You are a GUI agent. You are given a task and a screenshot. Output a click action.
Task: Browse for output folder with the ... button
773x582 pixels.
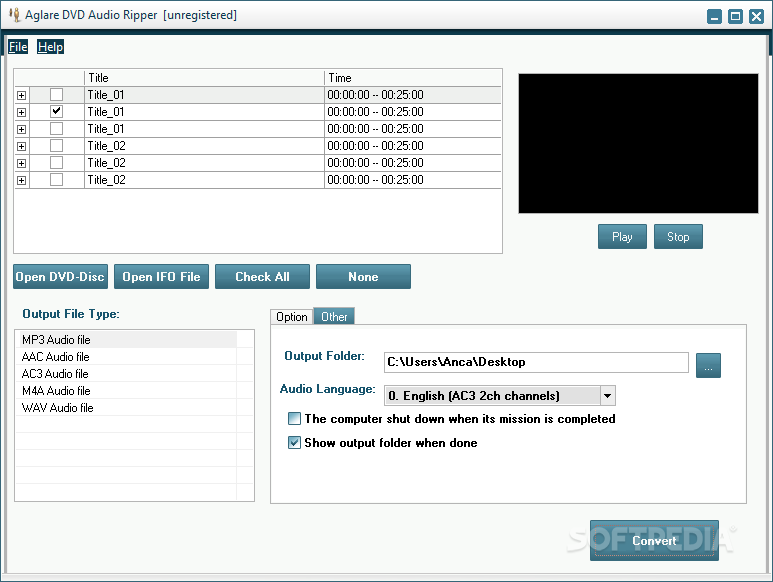[x=708, y=365]
